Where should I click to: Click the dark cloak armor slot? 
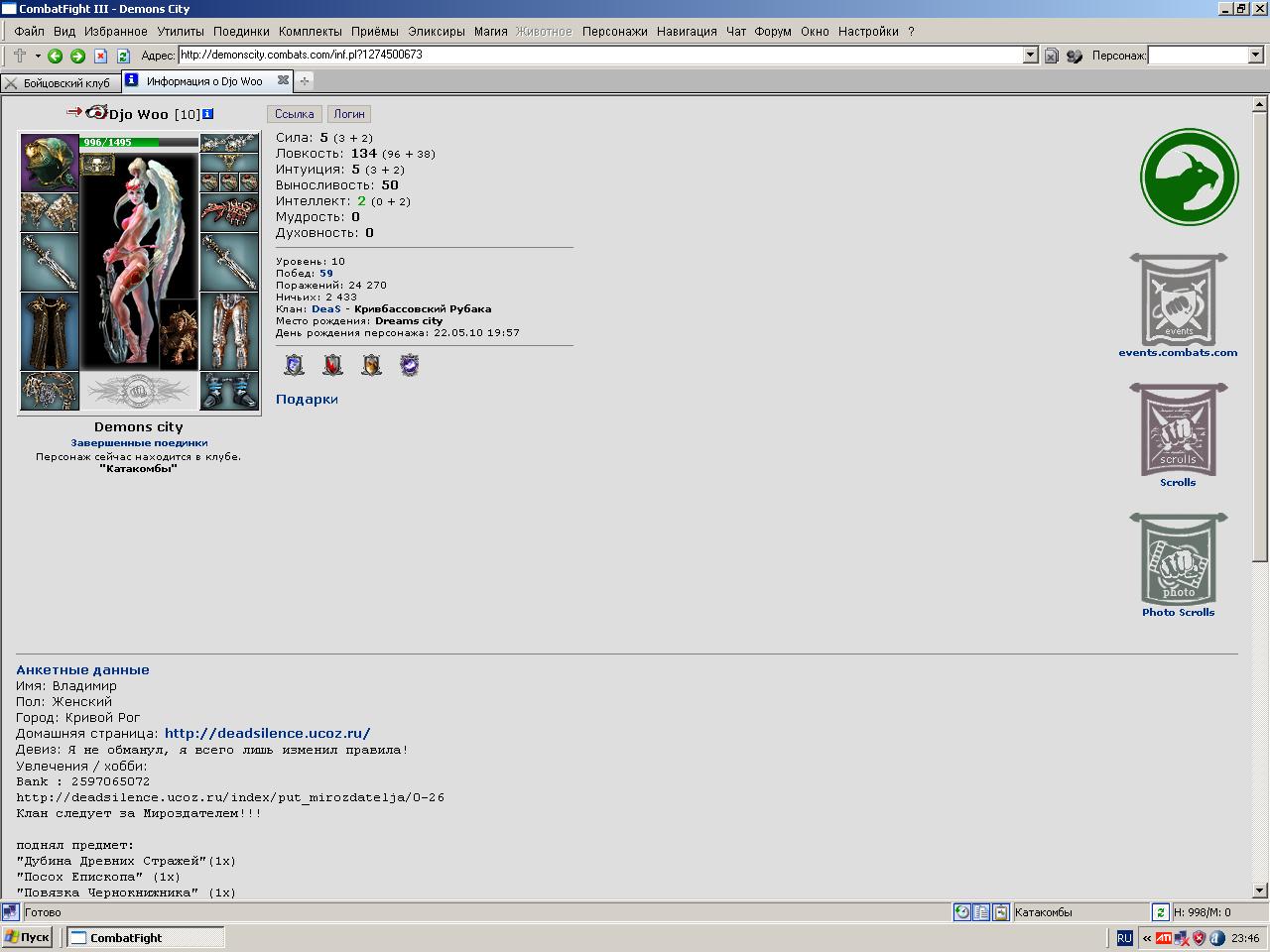50,332
